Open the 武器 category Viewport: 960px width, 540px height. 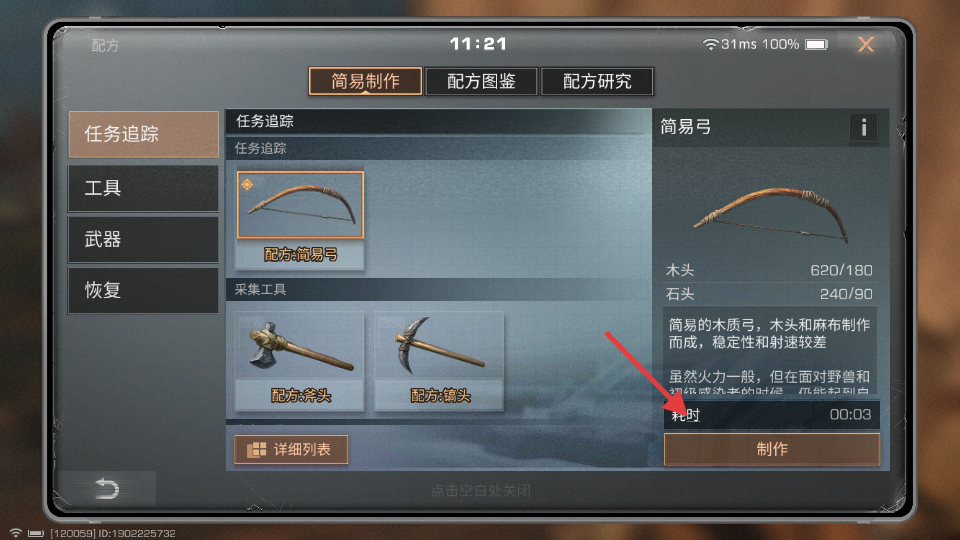click(x=143, y=239)
